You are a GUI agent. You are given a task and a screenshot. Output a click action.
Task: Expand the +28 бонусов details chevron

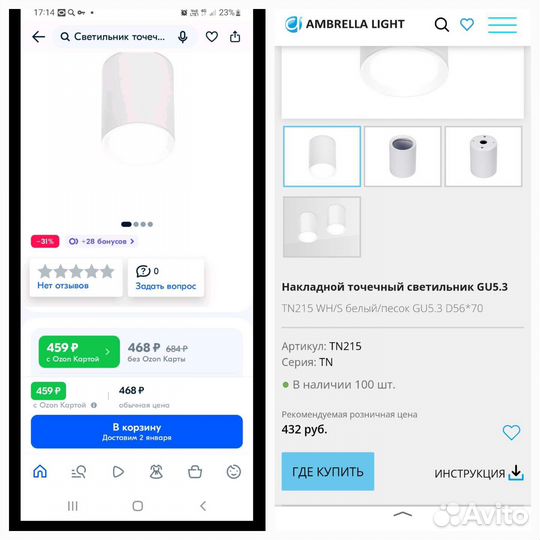pyautogui.click(x=132, y=241)
